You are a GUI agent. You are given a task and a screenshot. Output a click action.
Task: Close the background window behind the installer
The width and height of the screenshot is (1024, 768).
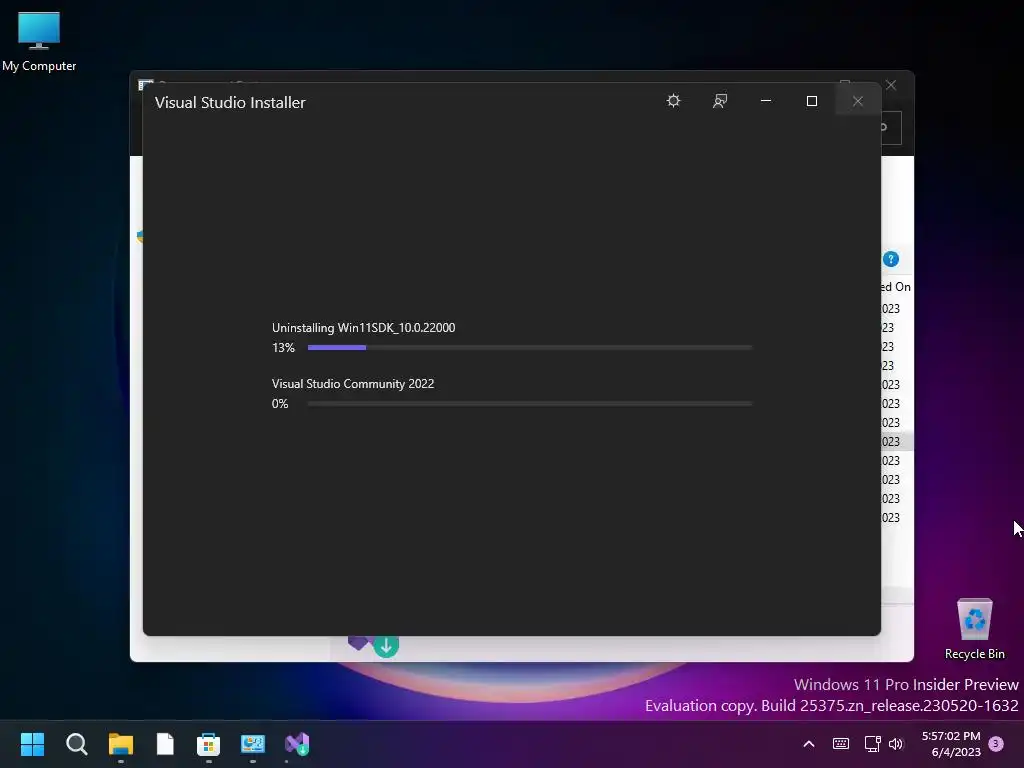891,85
